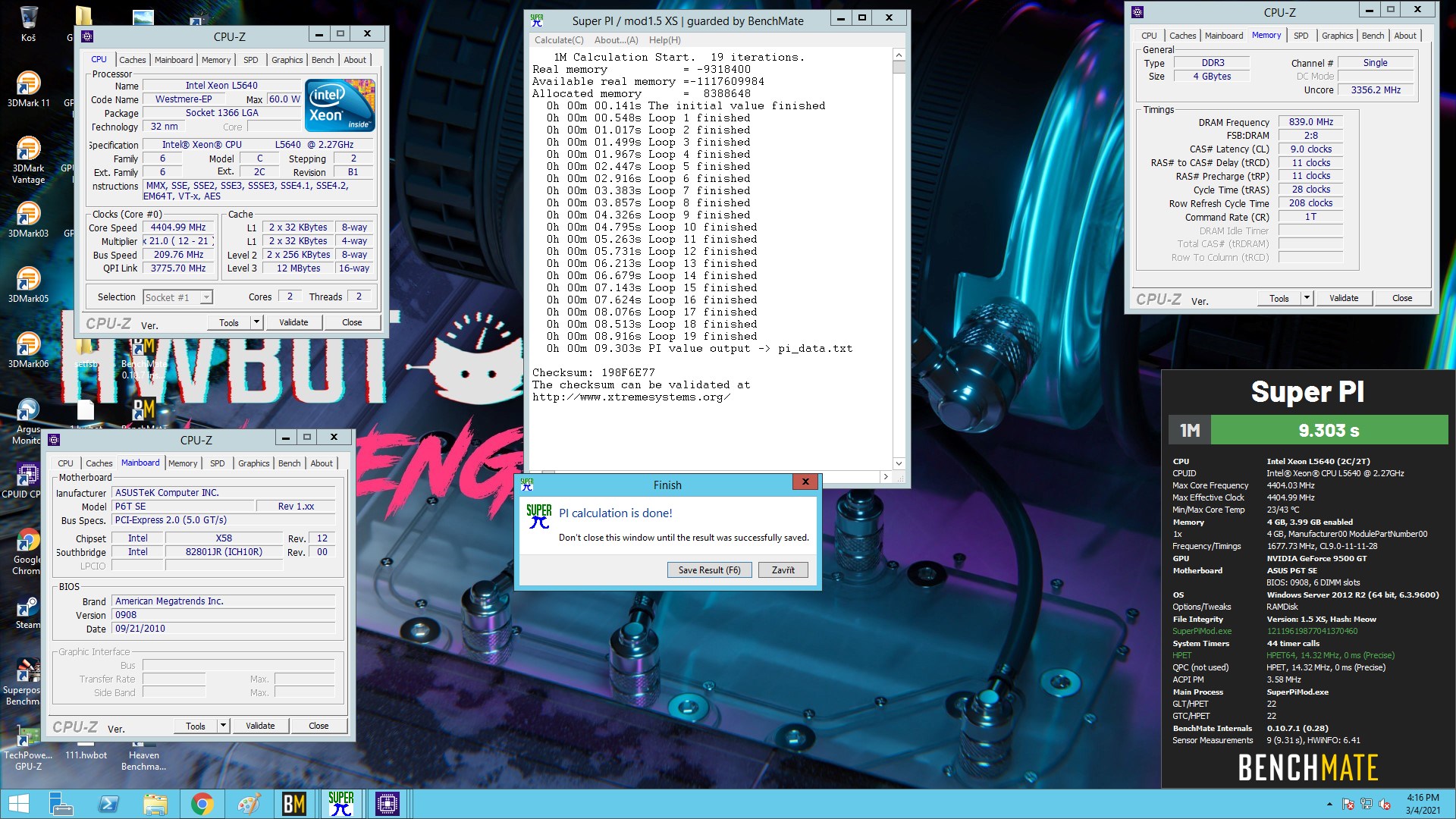
Task: Click Validate in top-left CPU-Z window
Action: point(293,322)
